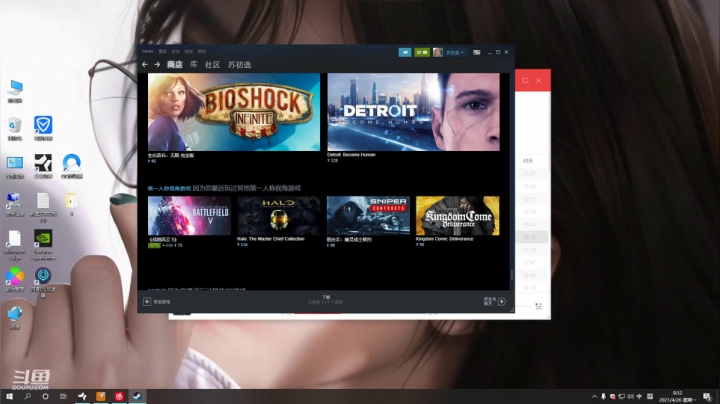
Task: Open the colorful pinwheel app desktop icon
Action: 15,279
